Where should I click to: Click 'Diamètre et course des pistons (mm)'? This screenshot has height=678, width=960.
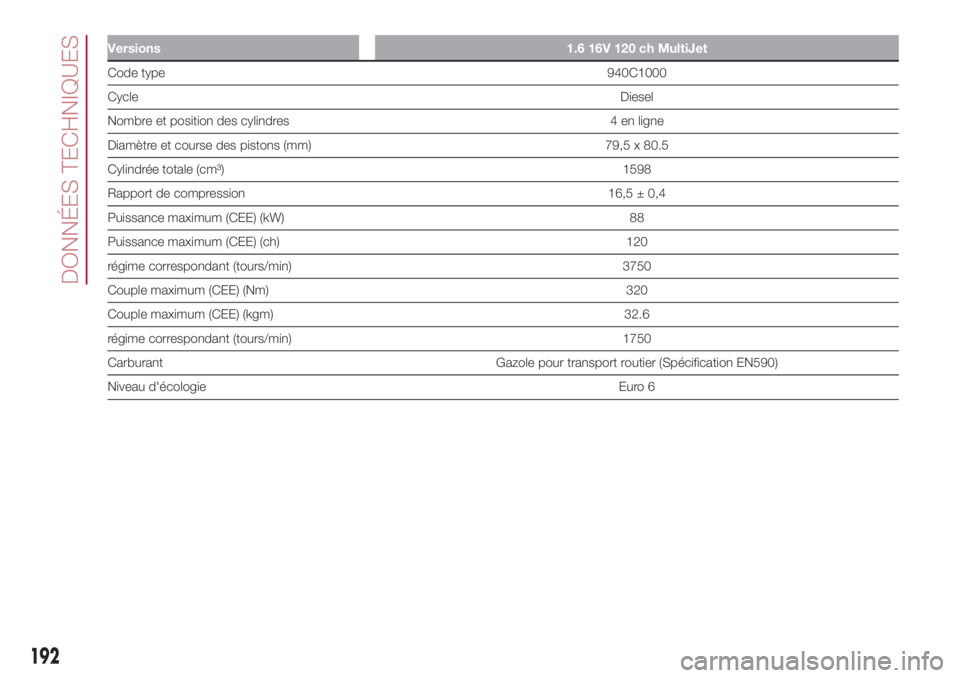[x=209, y=145]
